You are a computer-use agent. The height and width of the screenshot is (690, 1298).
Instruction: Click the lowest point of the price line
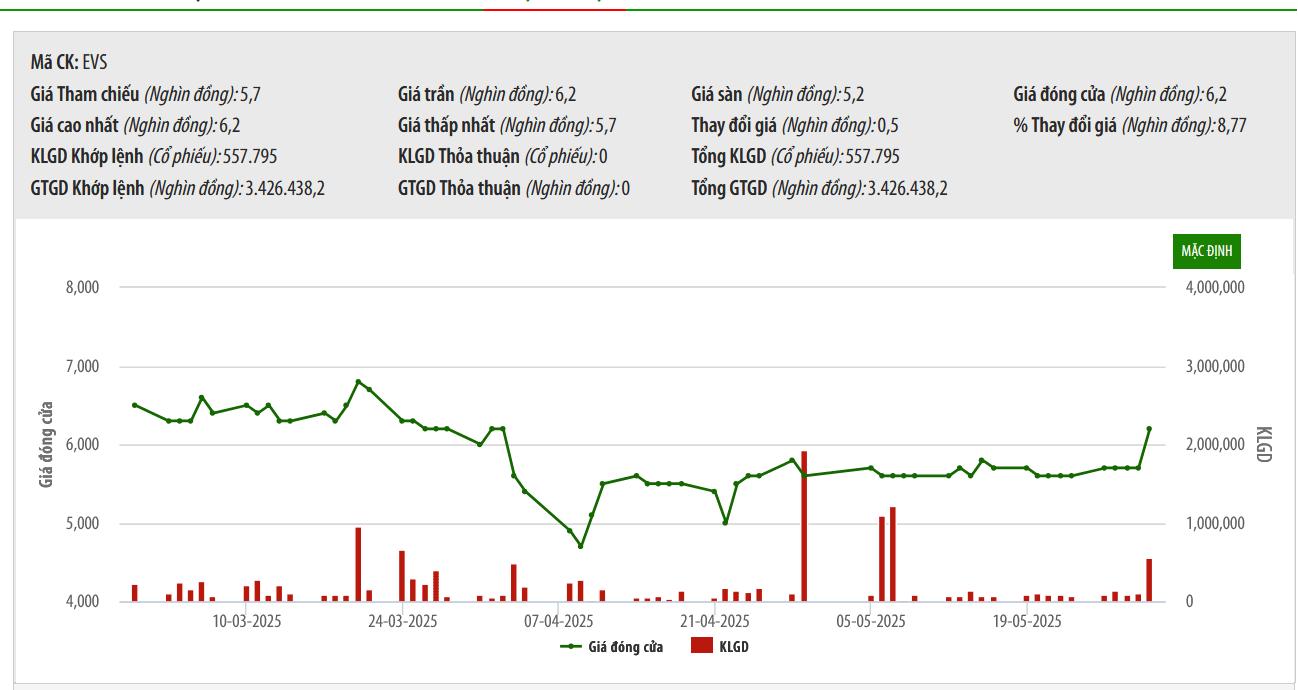click(x=581, y=546)
